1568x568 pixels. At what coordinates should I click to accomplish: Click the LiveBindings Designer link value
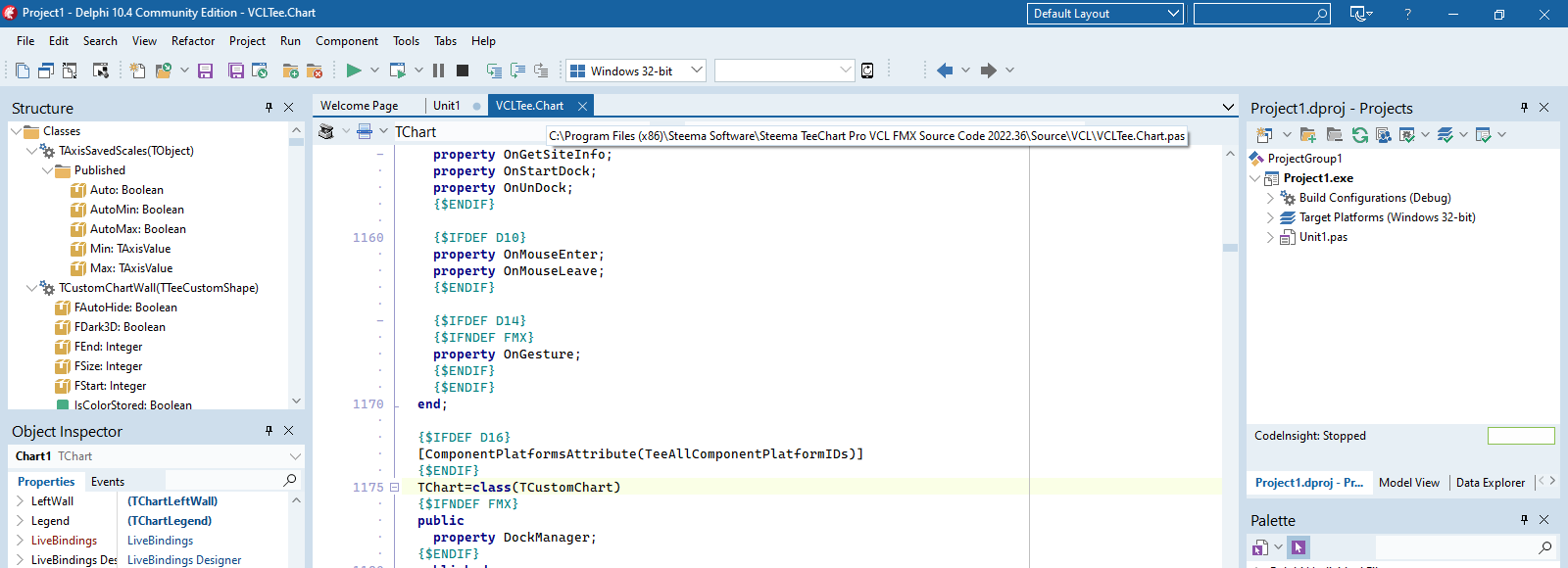coord(184,560)
